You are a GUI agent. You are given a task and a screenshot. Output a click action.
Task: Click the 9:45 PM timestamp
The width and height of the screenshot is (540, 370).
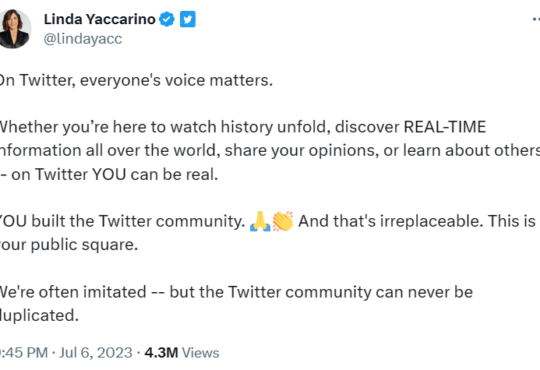tap(24, 353)
